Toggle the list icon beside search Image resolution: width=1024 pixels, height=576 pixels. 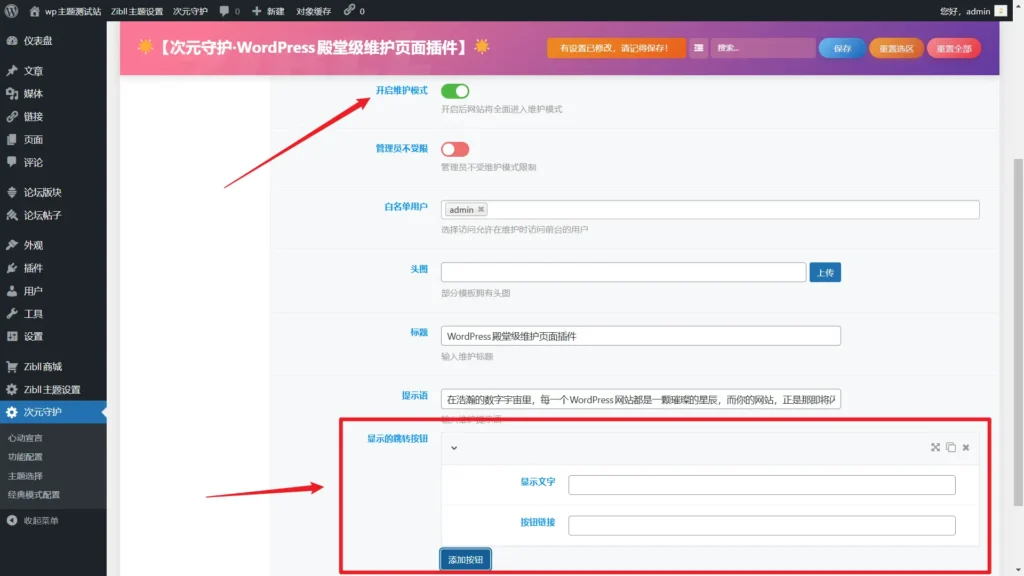click(x=698, y=48)
